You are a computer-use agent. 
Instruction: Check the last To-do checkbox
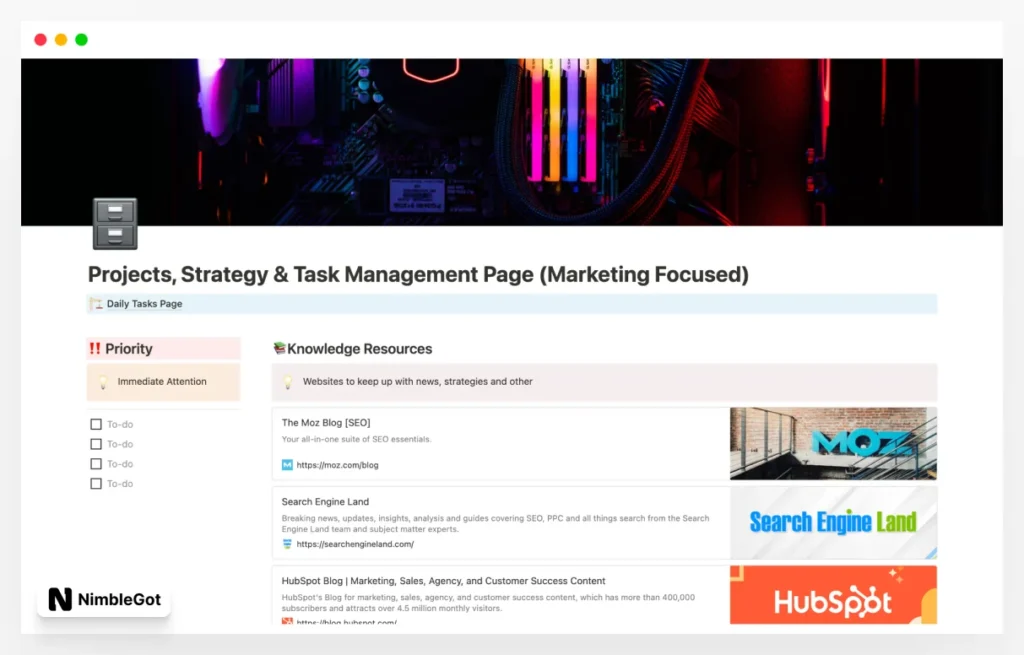point(95,483)
